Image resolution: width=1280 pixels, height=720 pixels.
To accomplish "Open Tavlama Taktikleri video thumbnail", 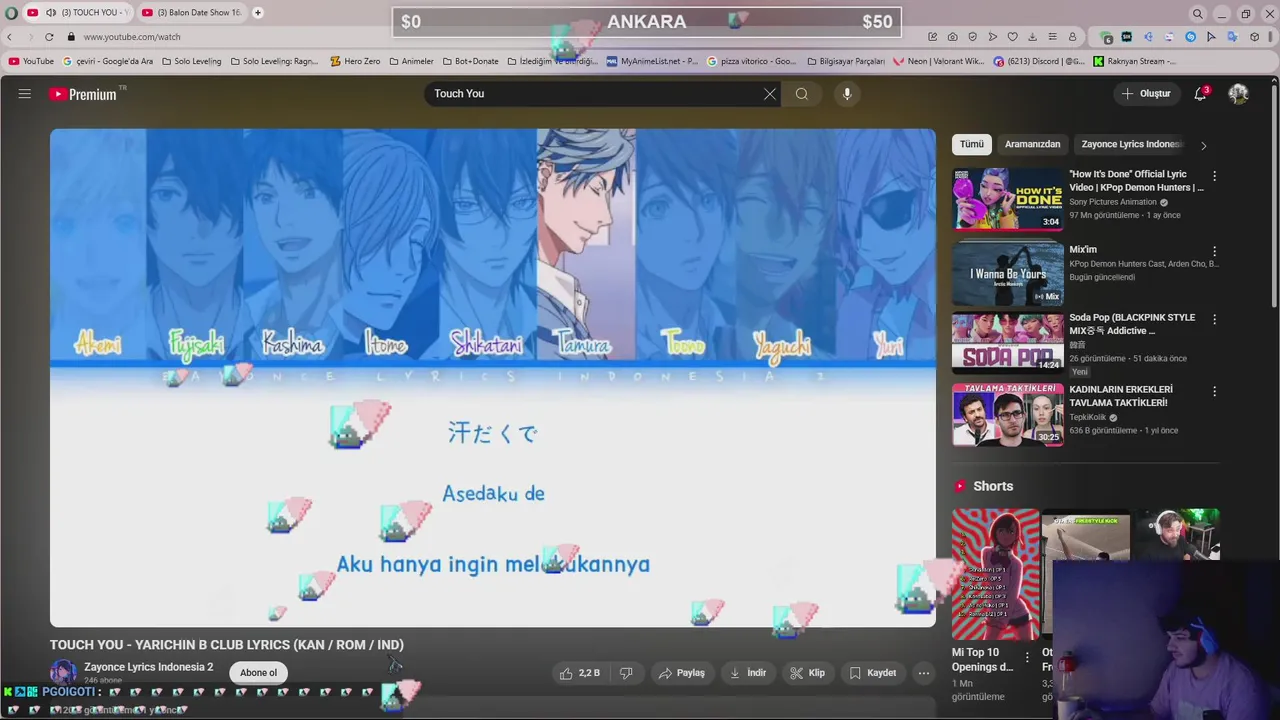I will (x=1008, y=415).
